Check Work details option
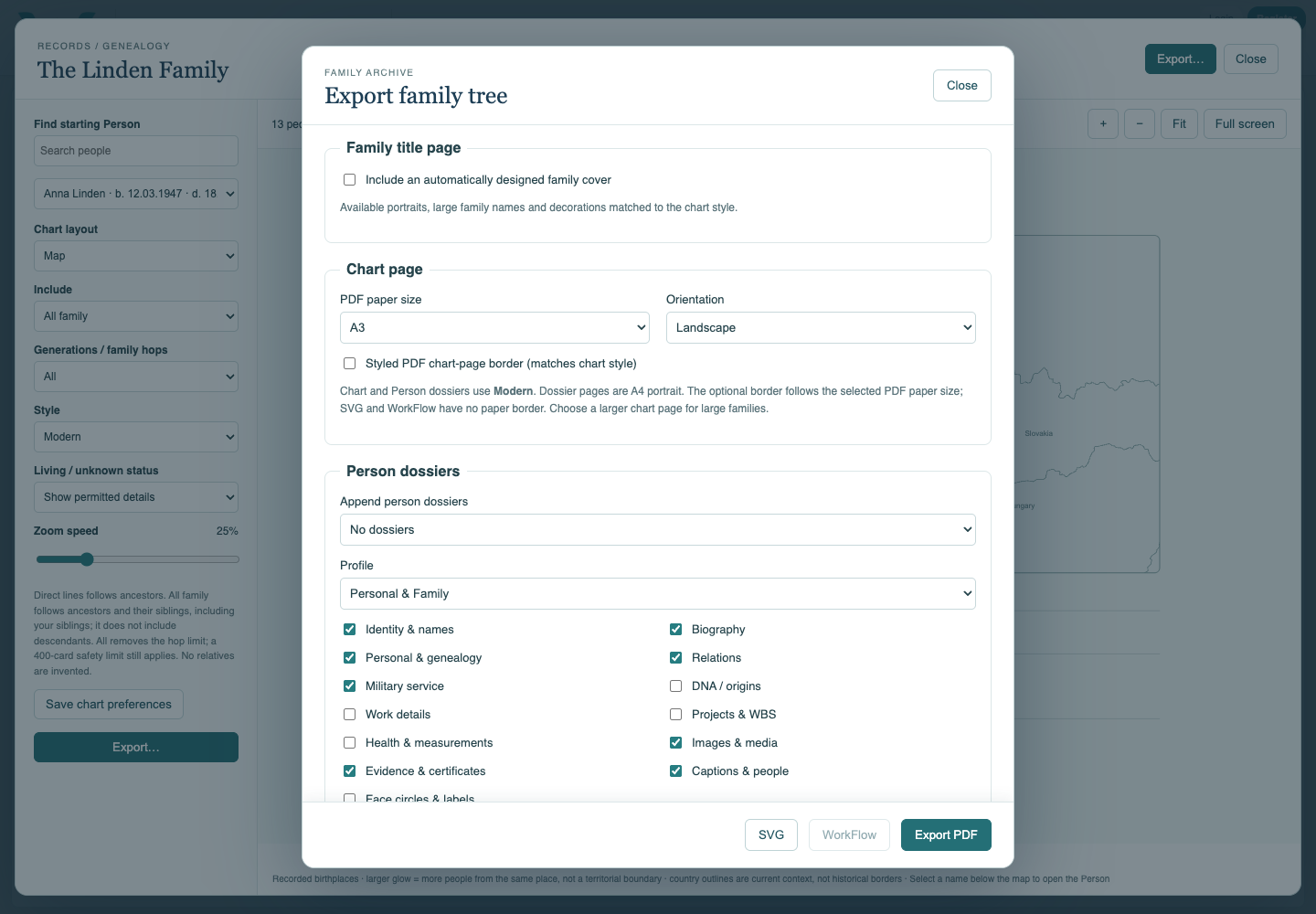The height and width of the screenshot is (914, 1316). pyautogui.click(x=349, y=715)
